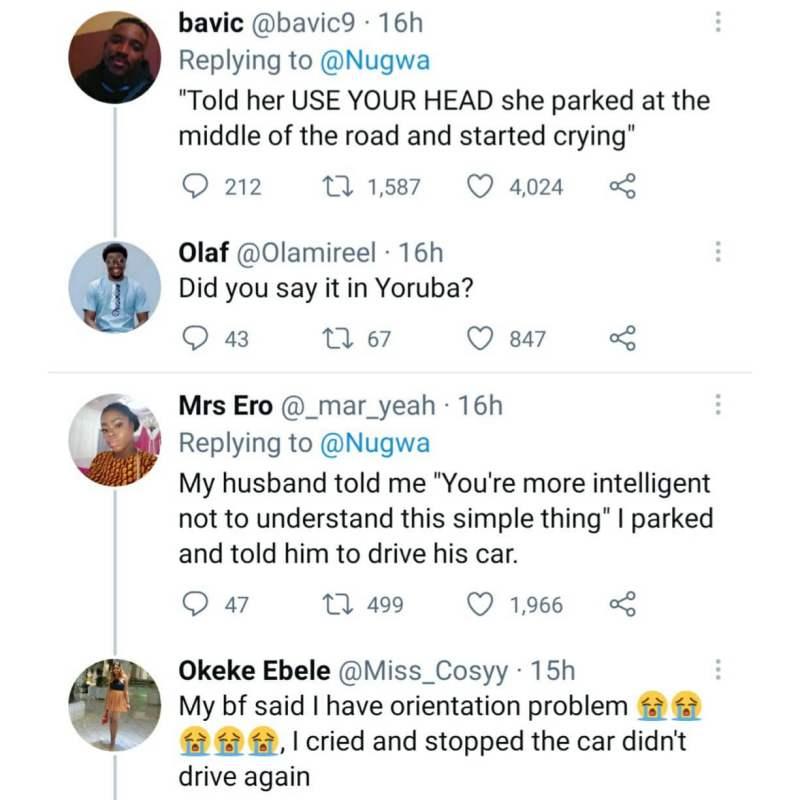The image size is (800, 800).
Task: Open @Nugwa link in bavic's reply
Action: [x=374, y=60]
